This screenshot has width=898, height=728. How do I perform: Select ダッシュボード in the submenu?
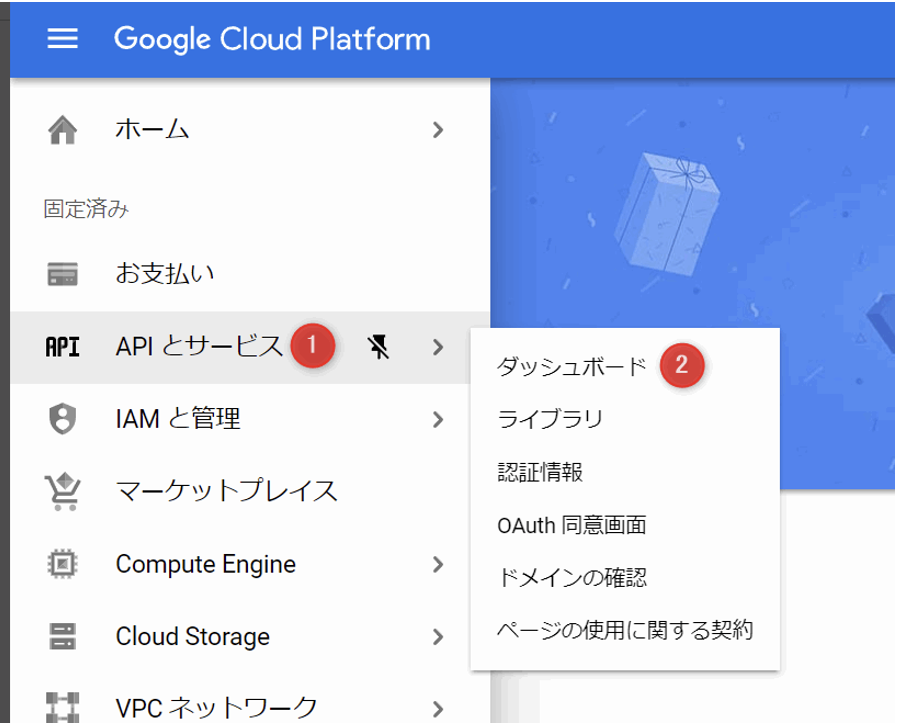click(572, 366)
